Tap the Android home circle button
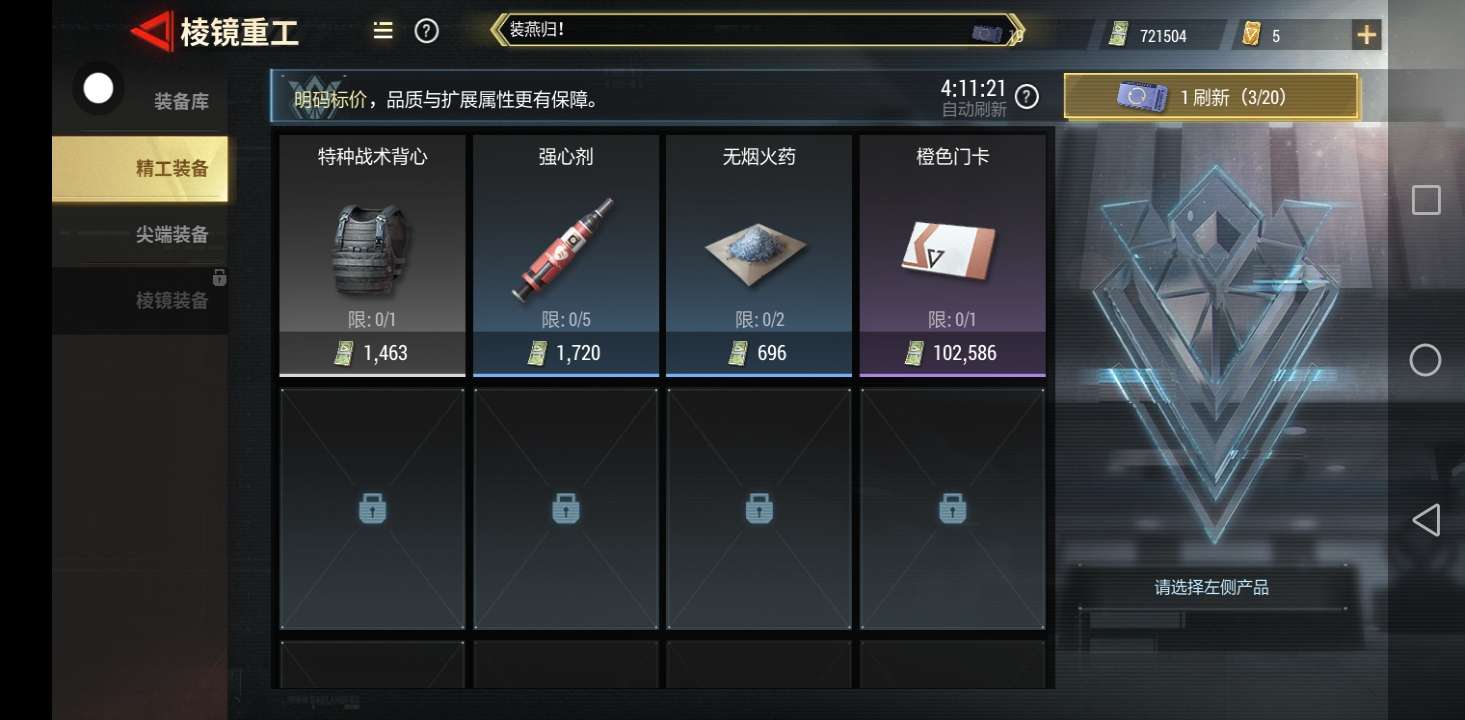1465x720 pixels. click(x=1425, y=360)
